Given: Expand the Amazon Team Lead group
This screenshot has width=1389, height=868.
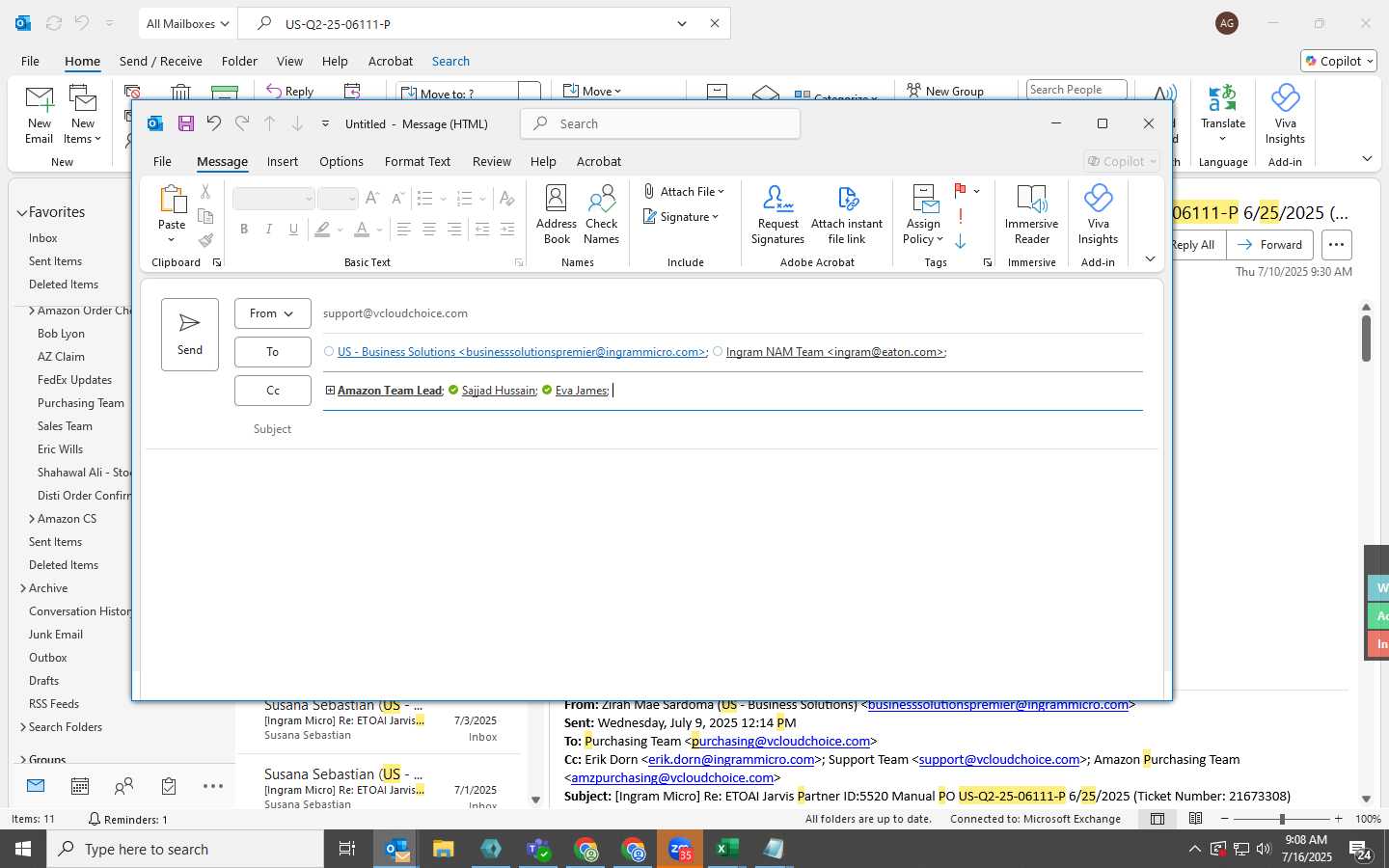Looking at the screenshot, I should click(x=330, y=391).
